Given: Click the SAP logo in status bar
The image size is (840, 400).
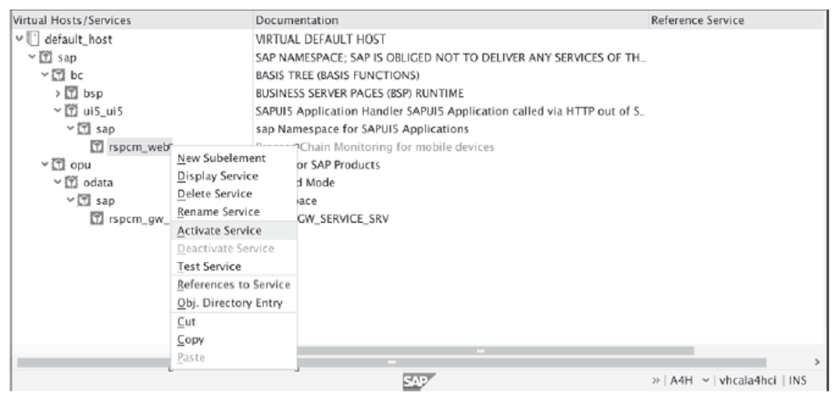Looking at the screenshot, I should click(x=411, y=381).
